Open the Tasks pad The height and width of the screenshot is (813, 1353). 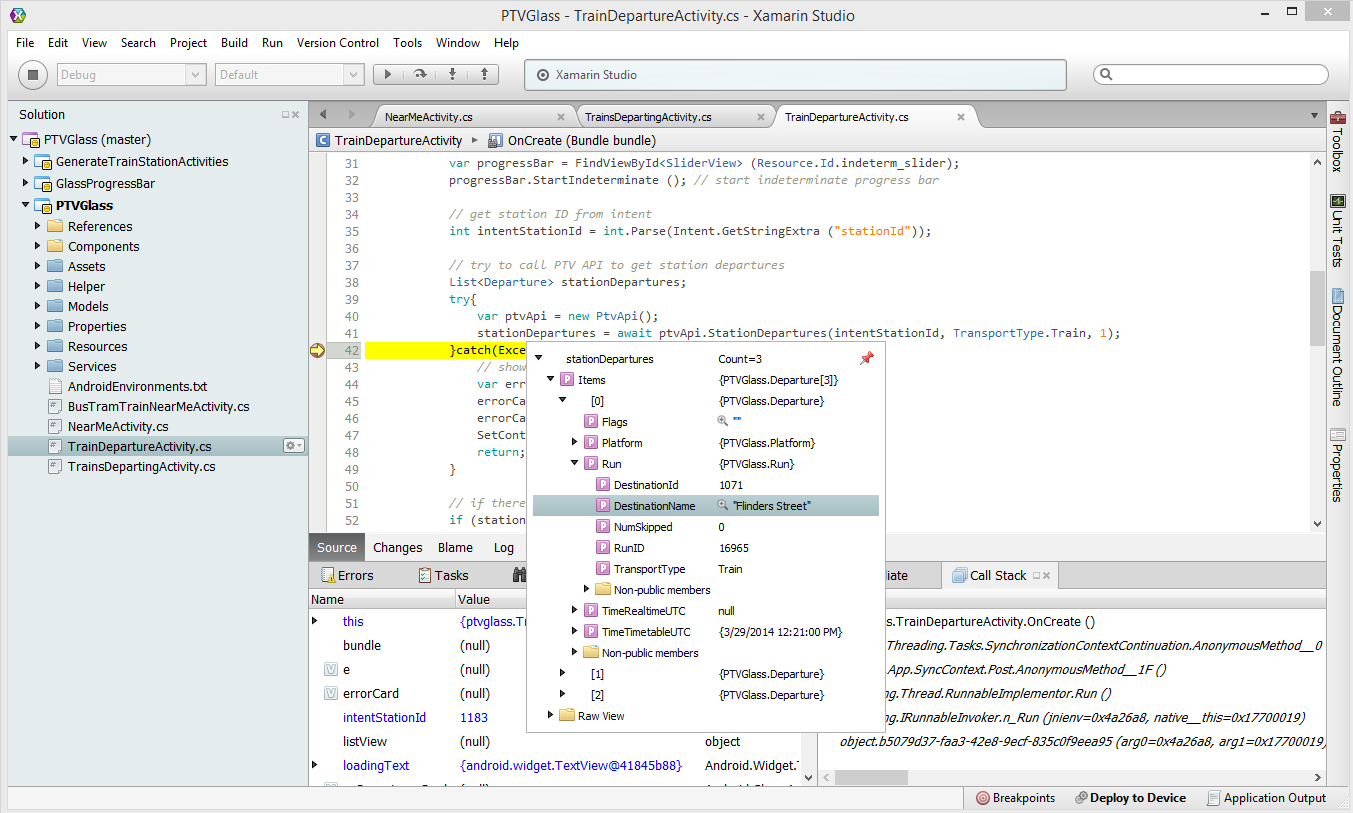[443, 575]
